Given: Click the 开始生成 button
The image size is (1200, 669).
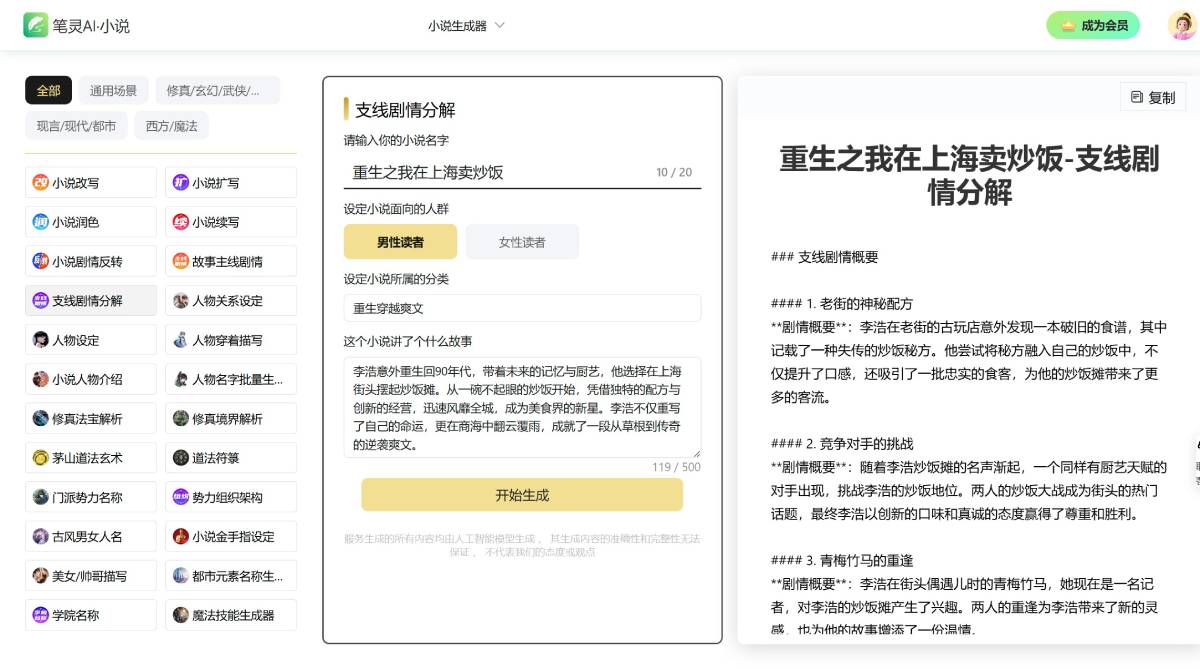Looking at the screenshot, I should [521, 495].
